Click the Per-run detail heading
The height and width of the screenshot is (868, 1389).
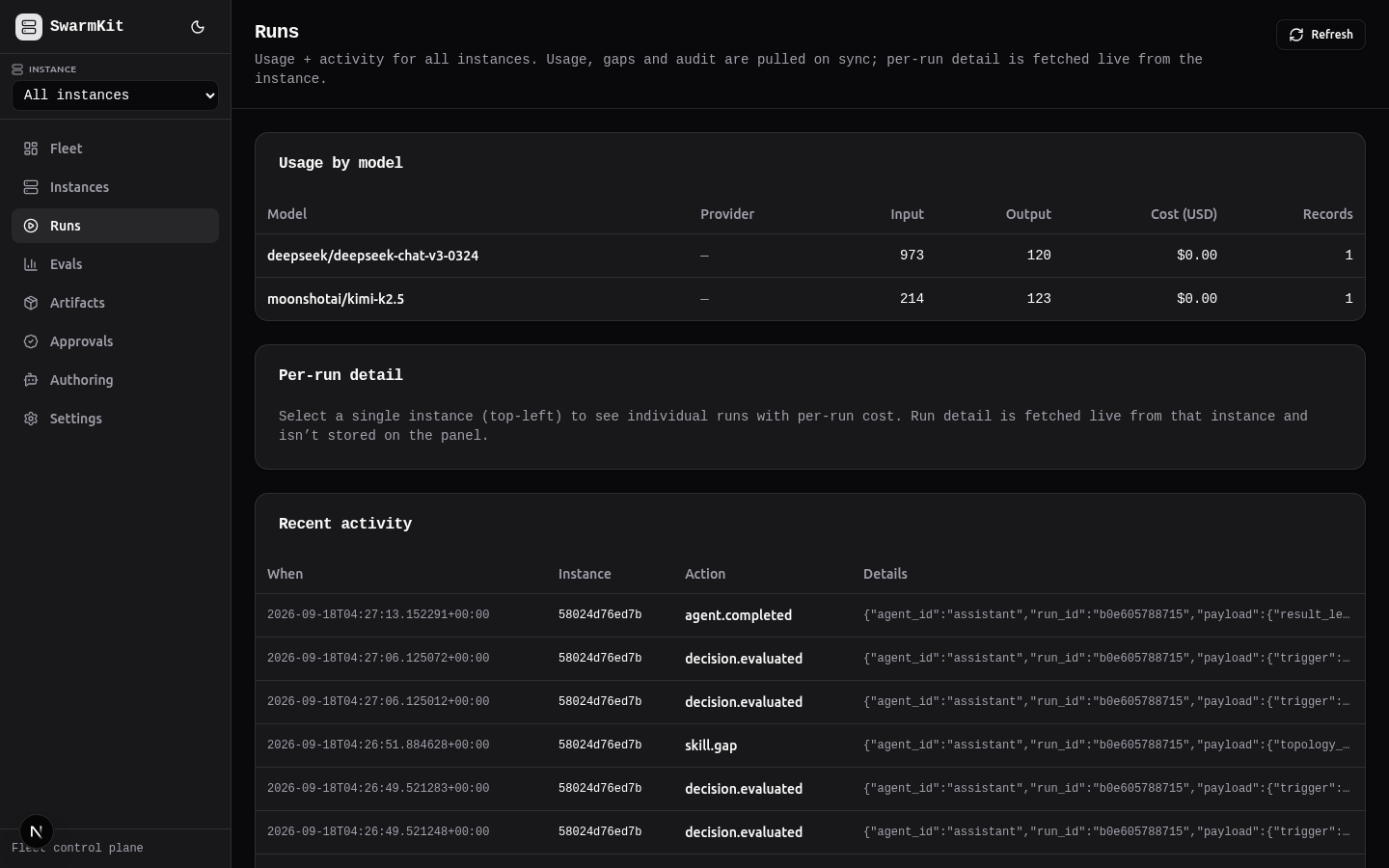[x=340, y=376]
